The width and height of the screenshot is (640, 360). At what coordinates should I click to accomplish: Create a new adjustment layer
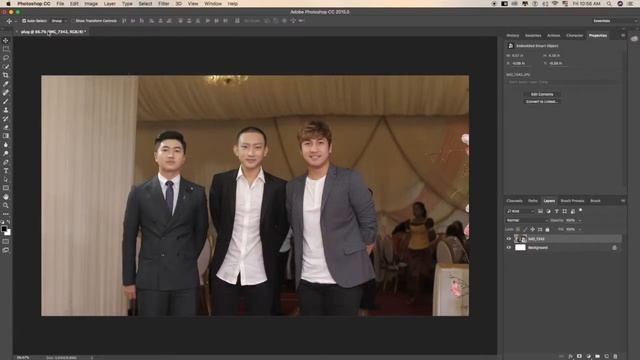point(588,356)
